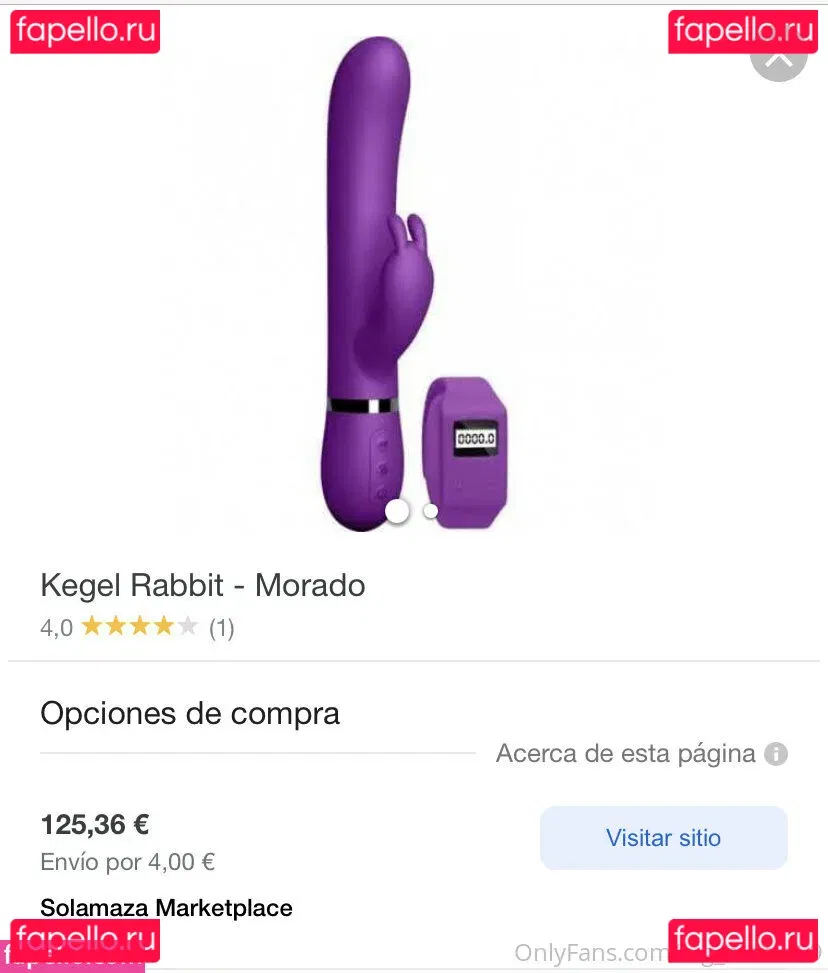Select the first image carousel dot

coord(397,511)
